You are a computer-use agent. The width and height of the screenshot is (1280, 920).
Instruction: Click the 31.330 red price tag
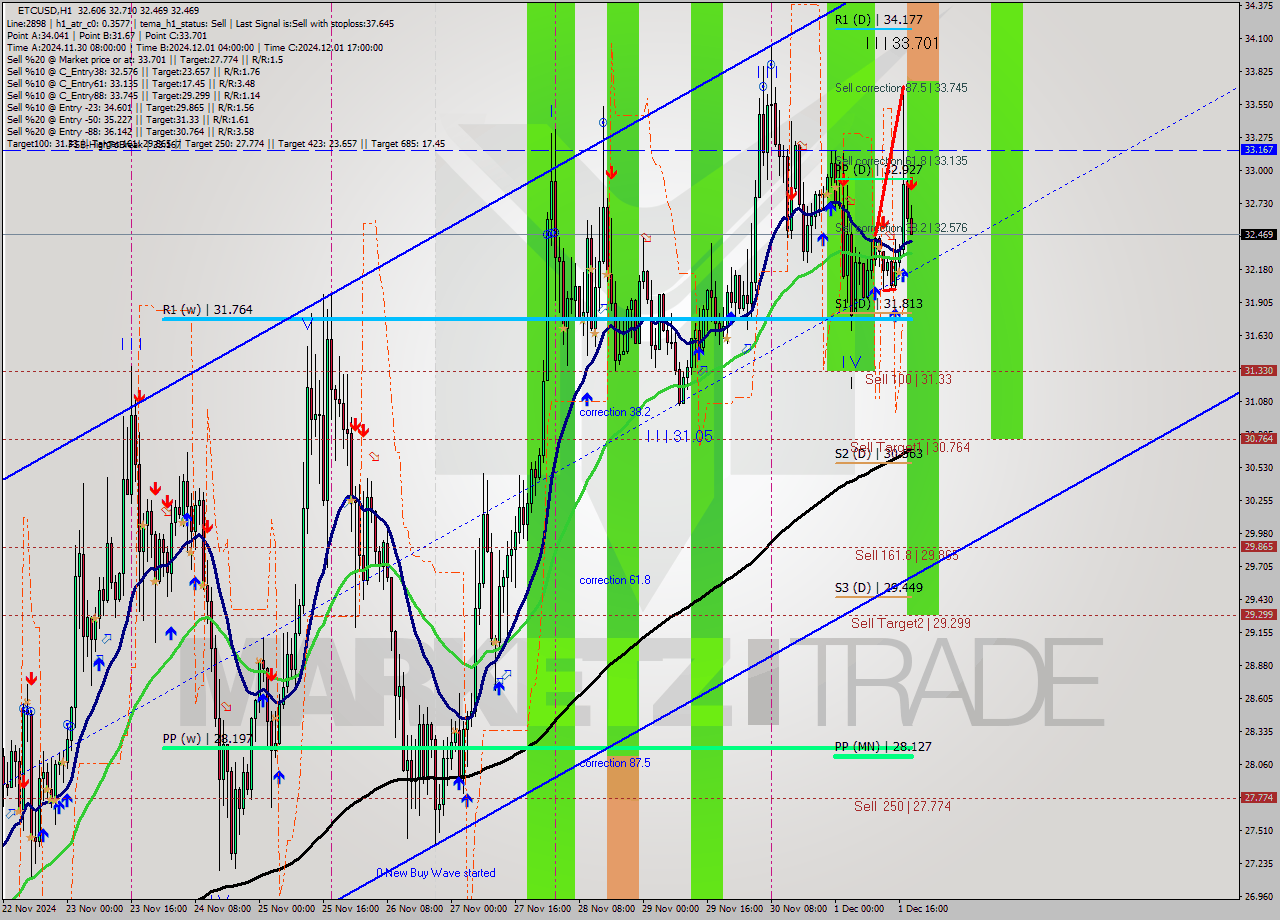click(x=1258, y=370)
